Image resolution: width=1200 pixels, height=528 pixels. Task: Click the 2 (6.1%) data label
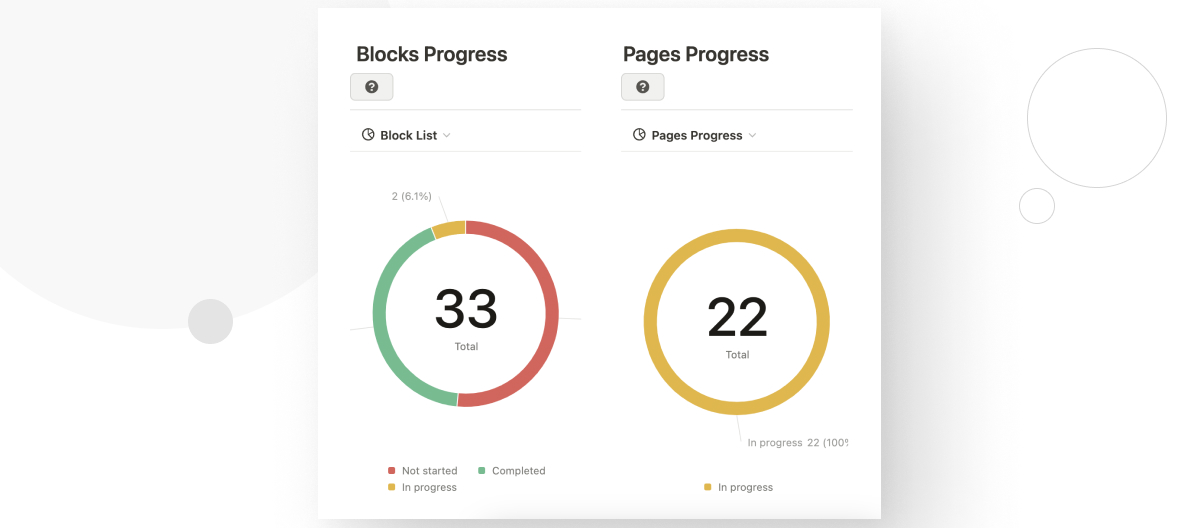[x=410, y=197]
